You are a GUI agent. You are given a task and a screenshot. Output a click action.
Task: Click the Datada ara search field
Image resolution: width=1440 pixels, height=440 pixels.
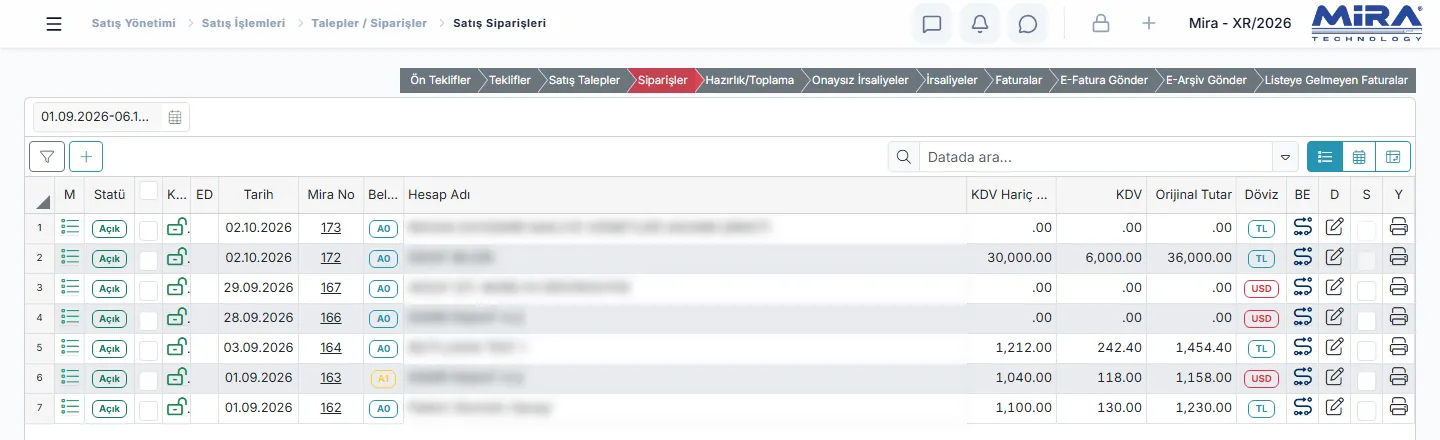tap(1095, 157)
